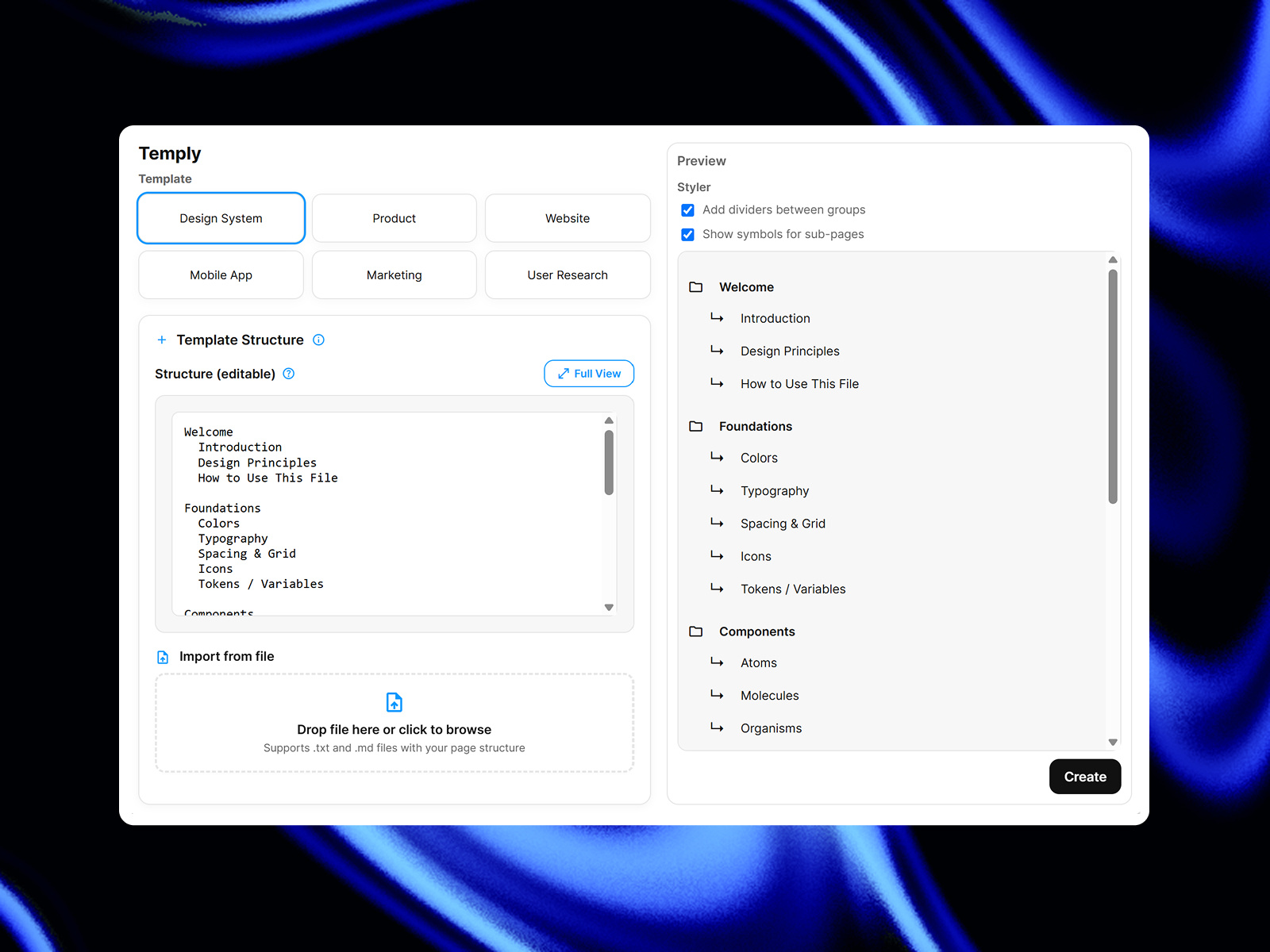Click Spacing & Grid in the preview list
This screenshot has width=1270, height=952.
click(x=783, y=524)
